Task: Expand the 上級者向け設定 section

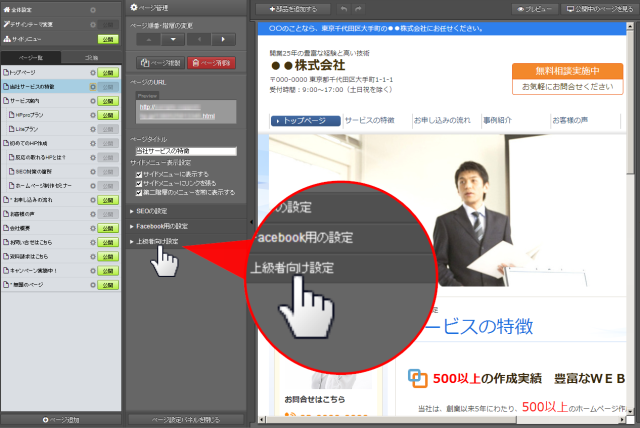Action: click(x=158, y=241)
